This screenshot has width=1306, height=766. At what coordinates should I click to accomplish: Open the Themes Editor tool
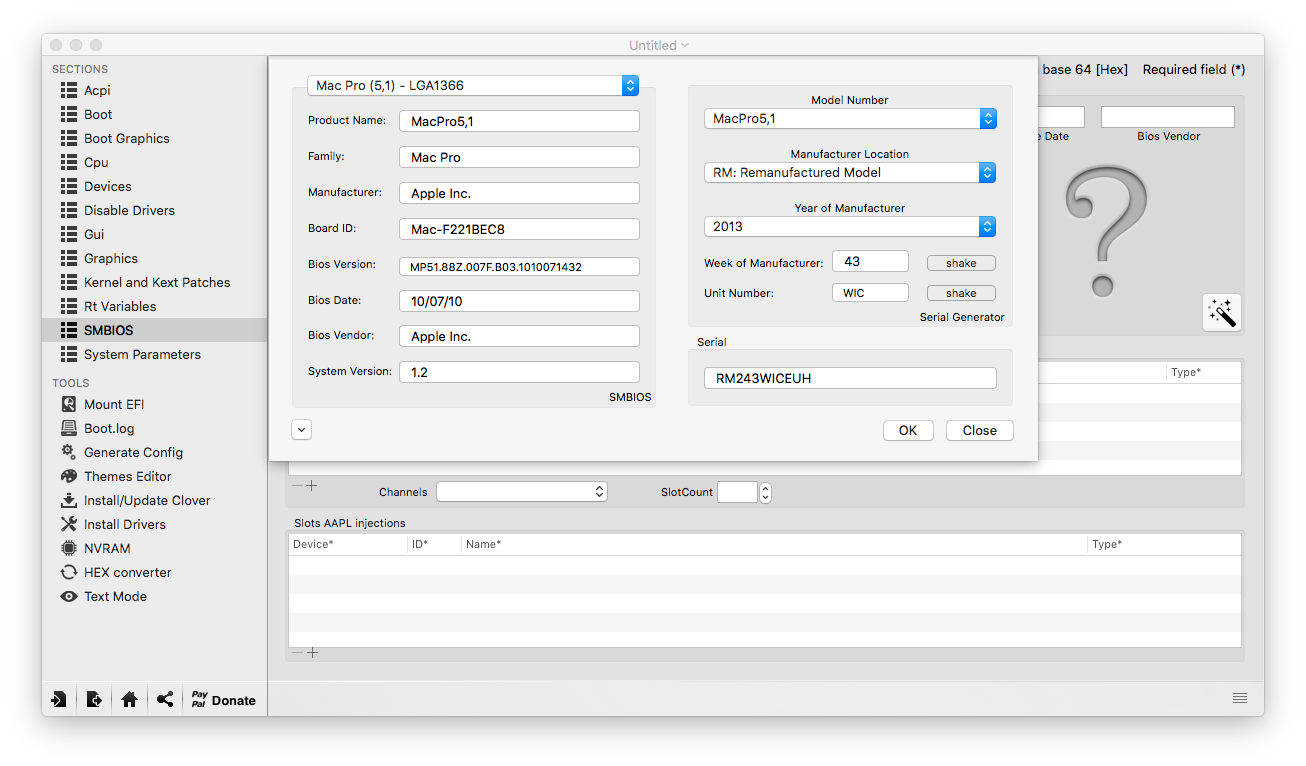(127, 476)
